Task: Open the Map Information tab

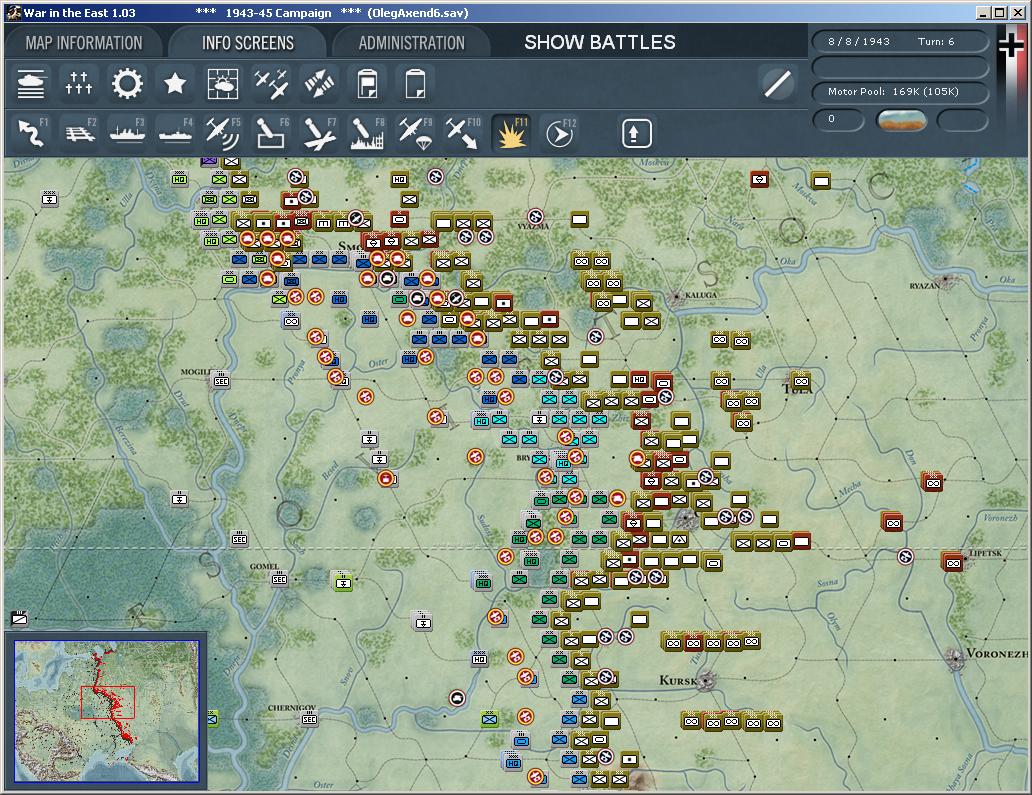Action: [84, 43]
